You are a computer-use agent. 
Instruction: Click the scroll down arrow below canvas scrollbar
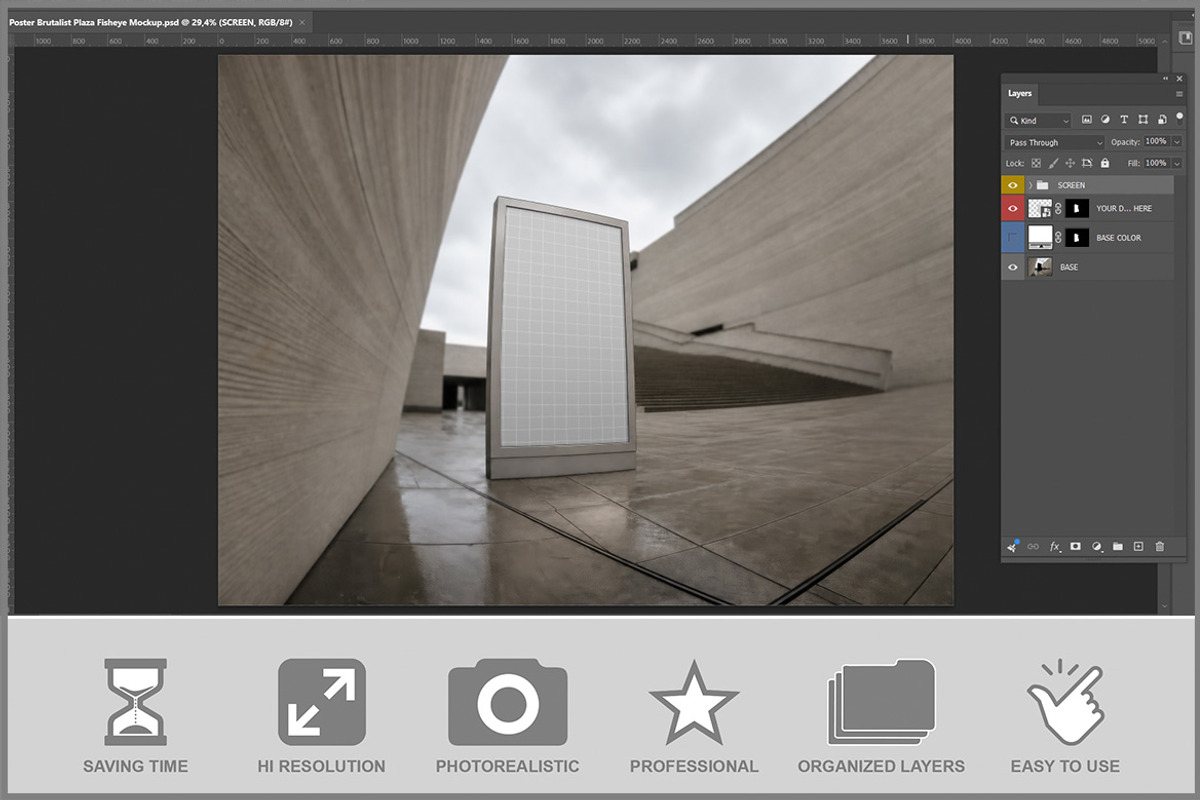coord(1164,606)
